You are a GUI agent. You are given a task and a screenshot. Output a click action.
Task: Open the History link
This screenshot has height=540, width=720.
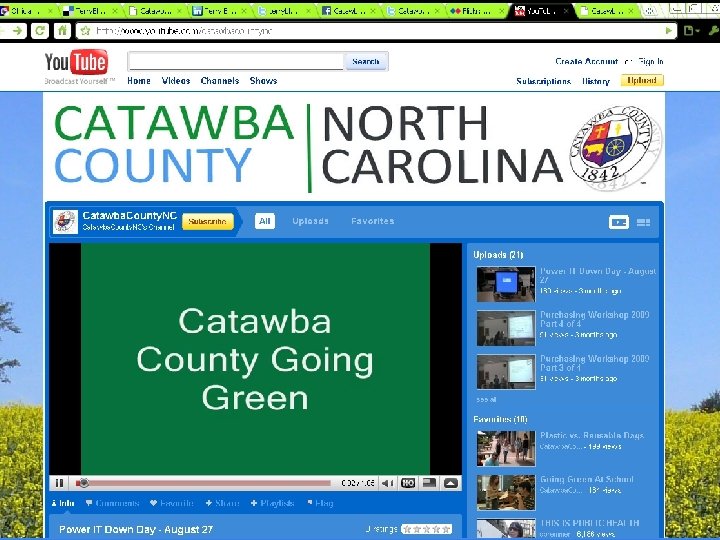[x=596, y=81]
